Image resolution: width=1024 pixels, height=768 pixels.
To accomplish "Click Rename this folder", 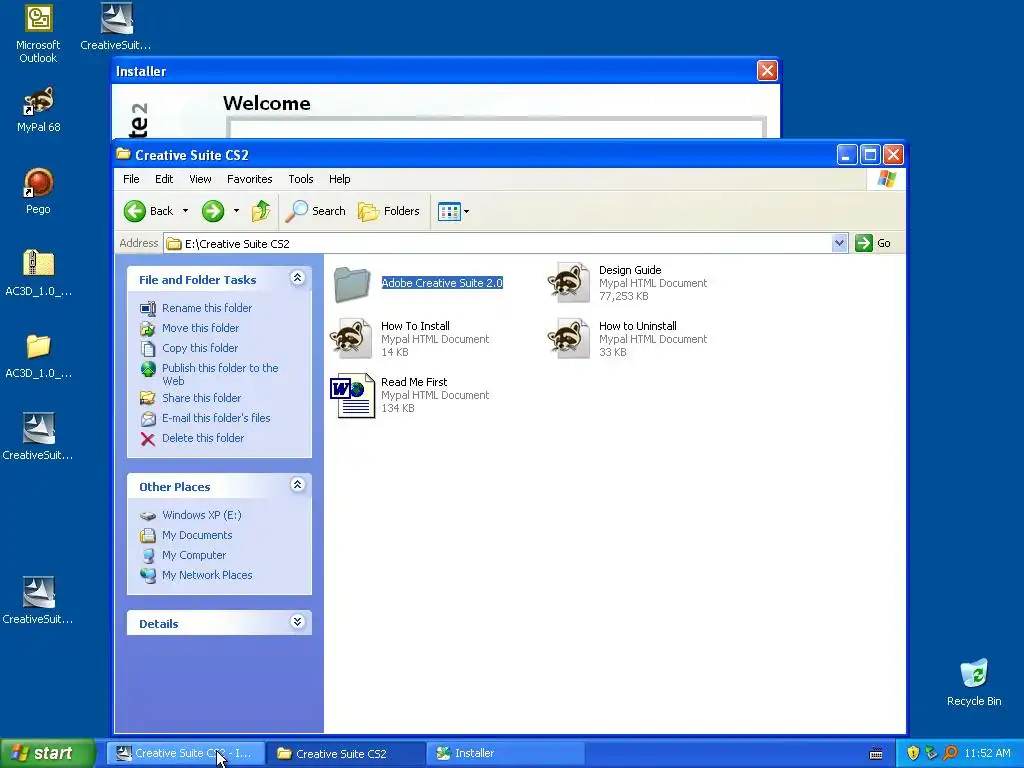I will (206, 308).
